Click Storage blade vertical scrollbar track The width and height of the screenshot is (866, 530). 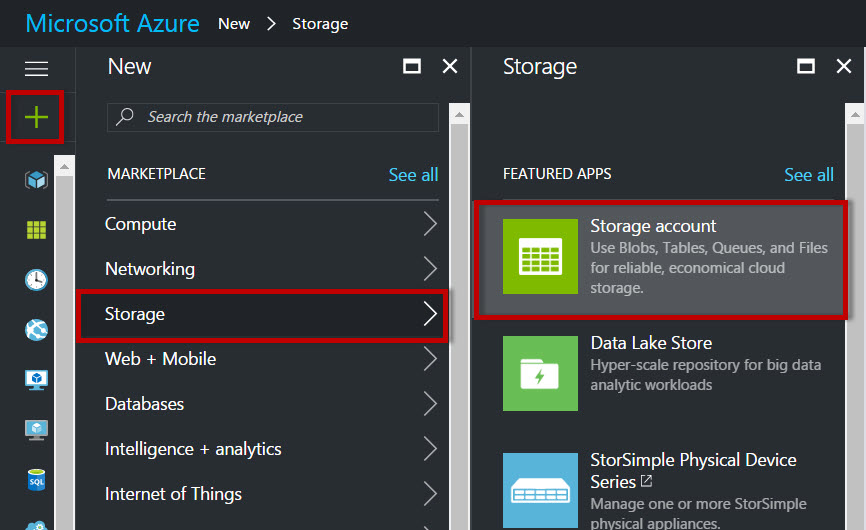pyautogui.click(x=854, y=327)
